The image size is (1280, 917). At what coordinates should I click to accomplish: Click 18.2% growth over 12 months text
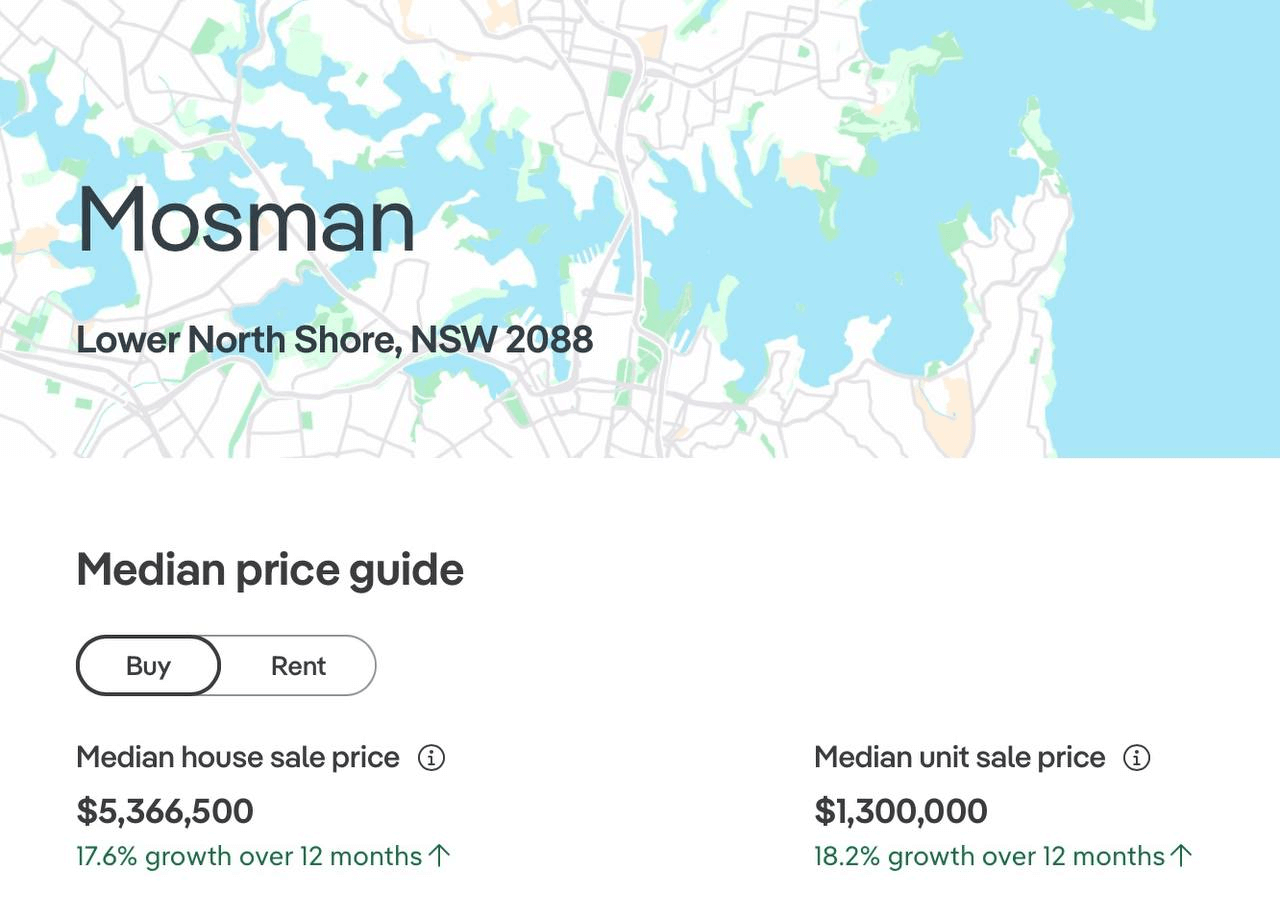(990, 857)
